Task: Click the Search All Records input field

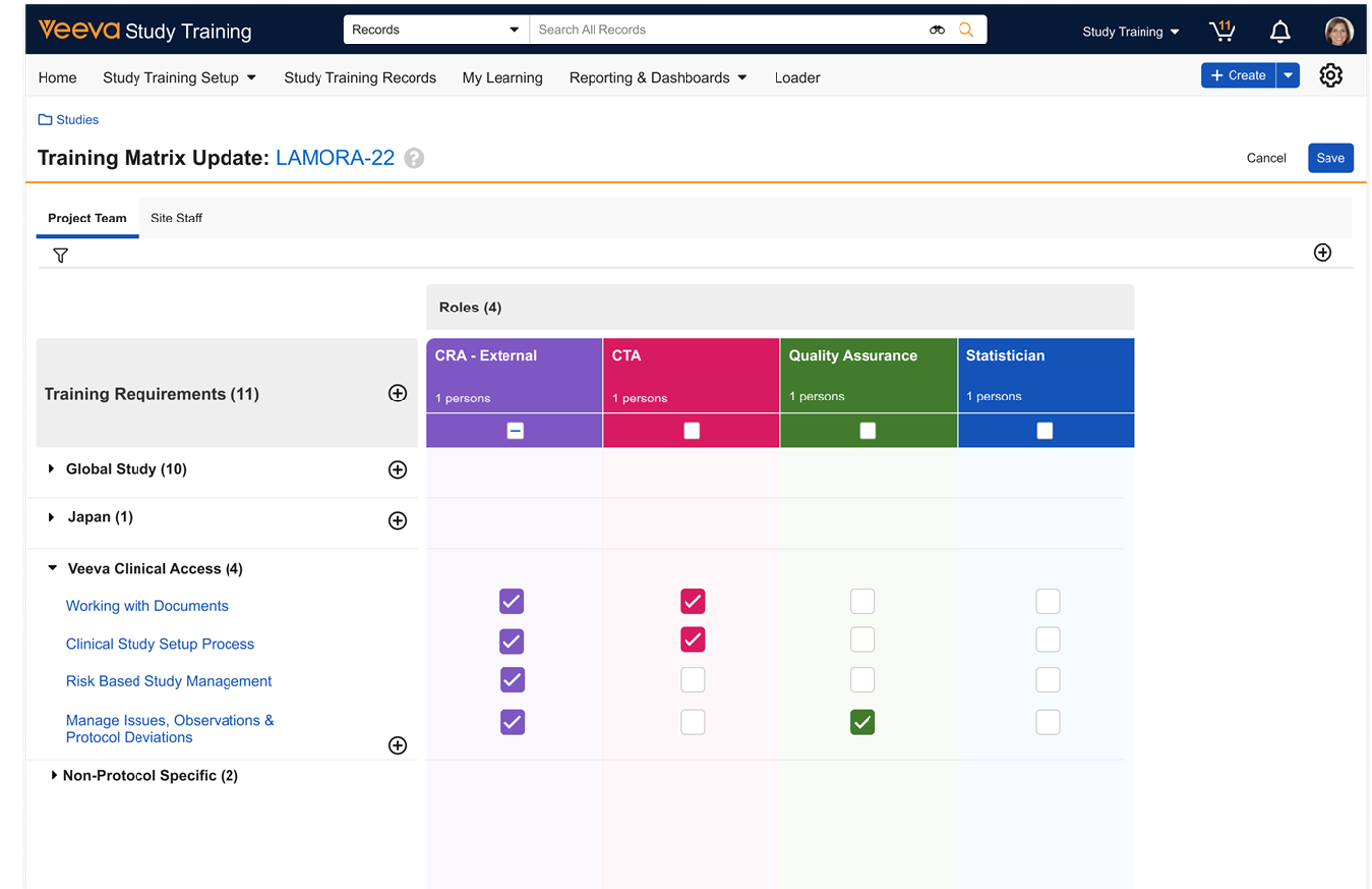Action: [727, 30]
